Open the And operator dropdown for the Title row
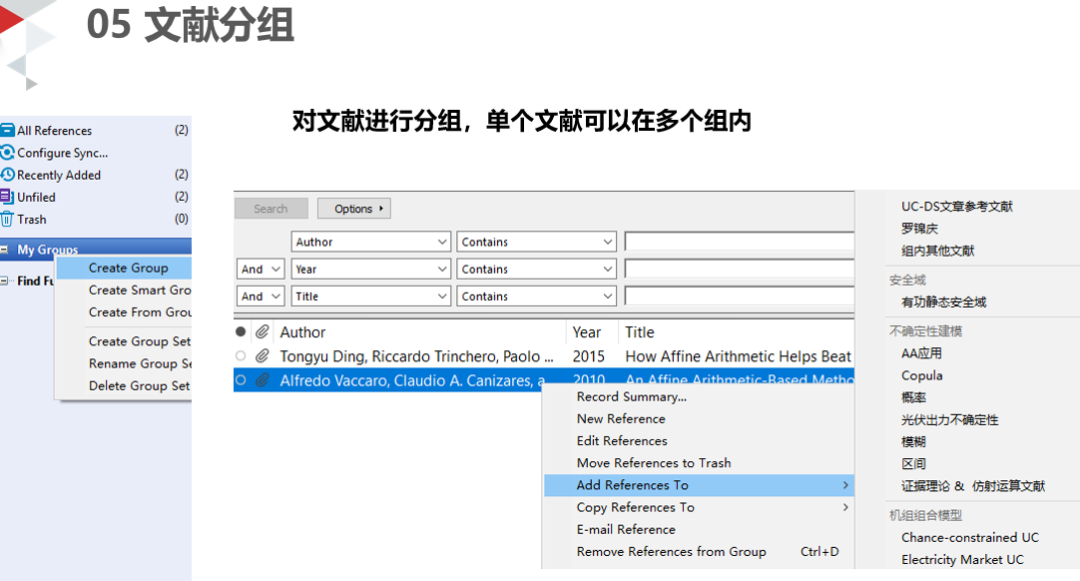This screenshot has height=581, width=1080. pos(260,296)
